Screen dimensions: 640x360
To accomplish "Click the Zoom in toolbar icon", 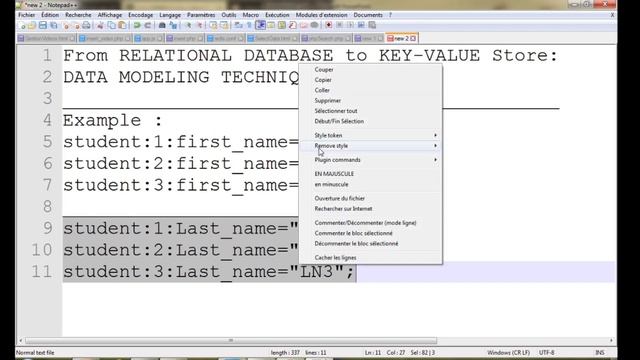I will (x=188, y=25).
